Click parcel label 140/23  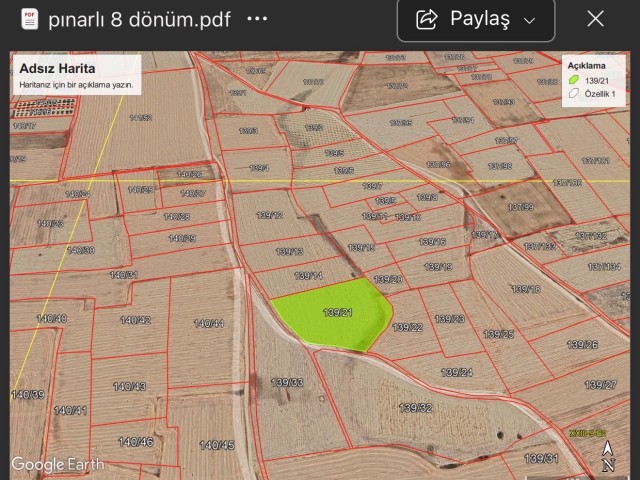50,223
